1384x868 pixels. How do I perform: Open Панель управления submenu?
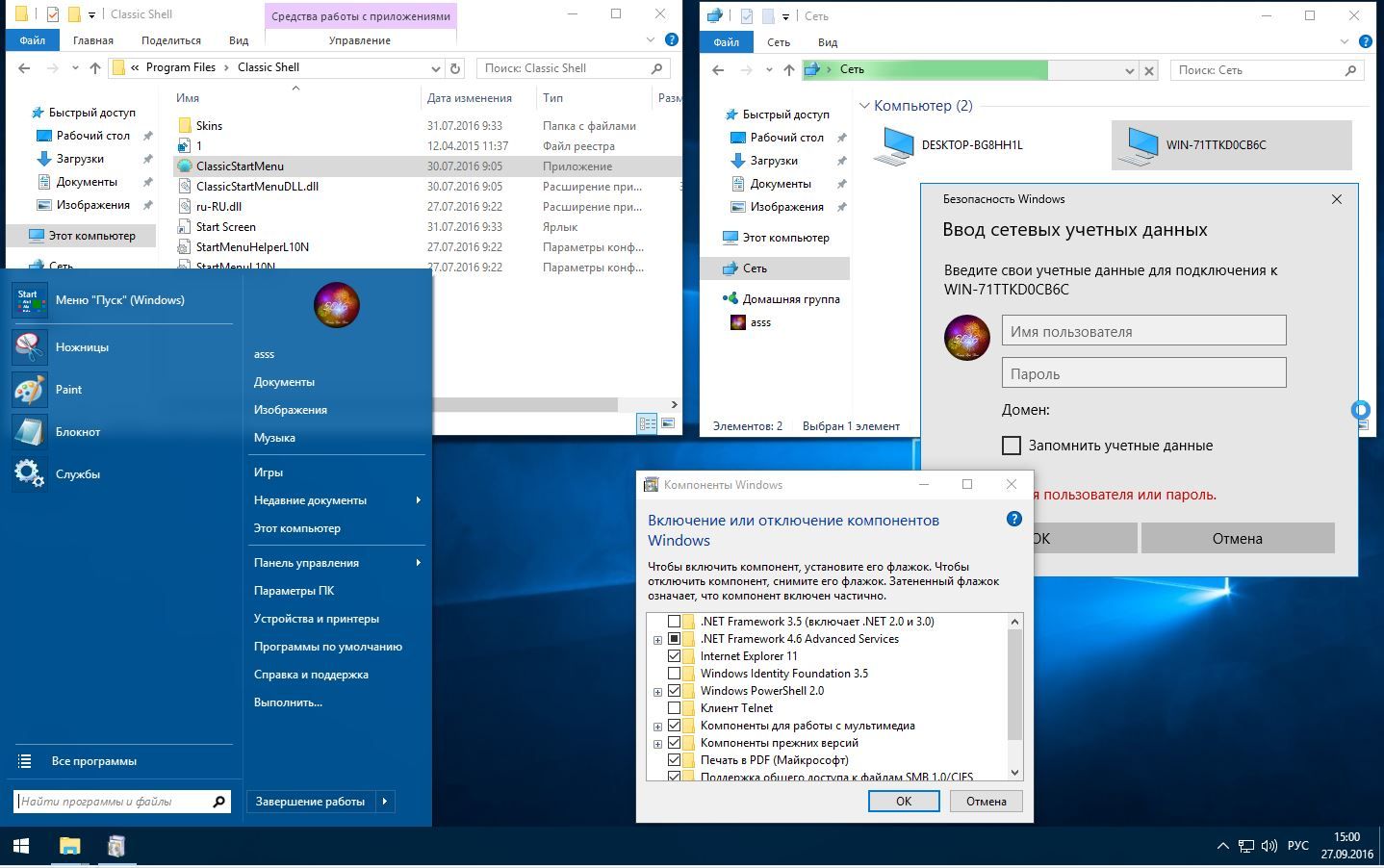tap(336, 562)
